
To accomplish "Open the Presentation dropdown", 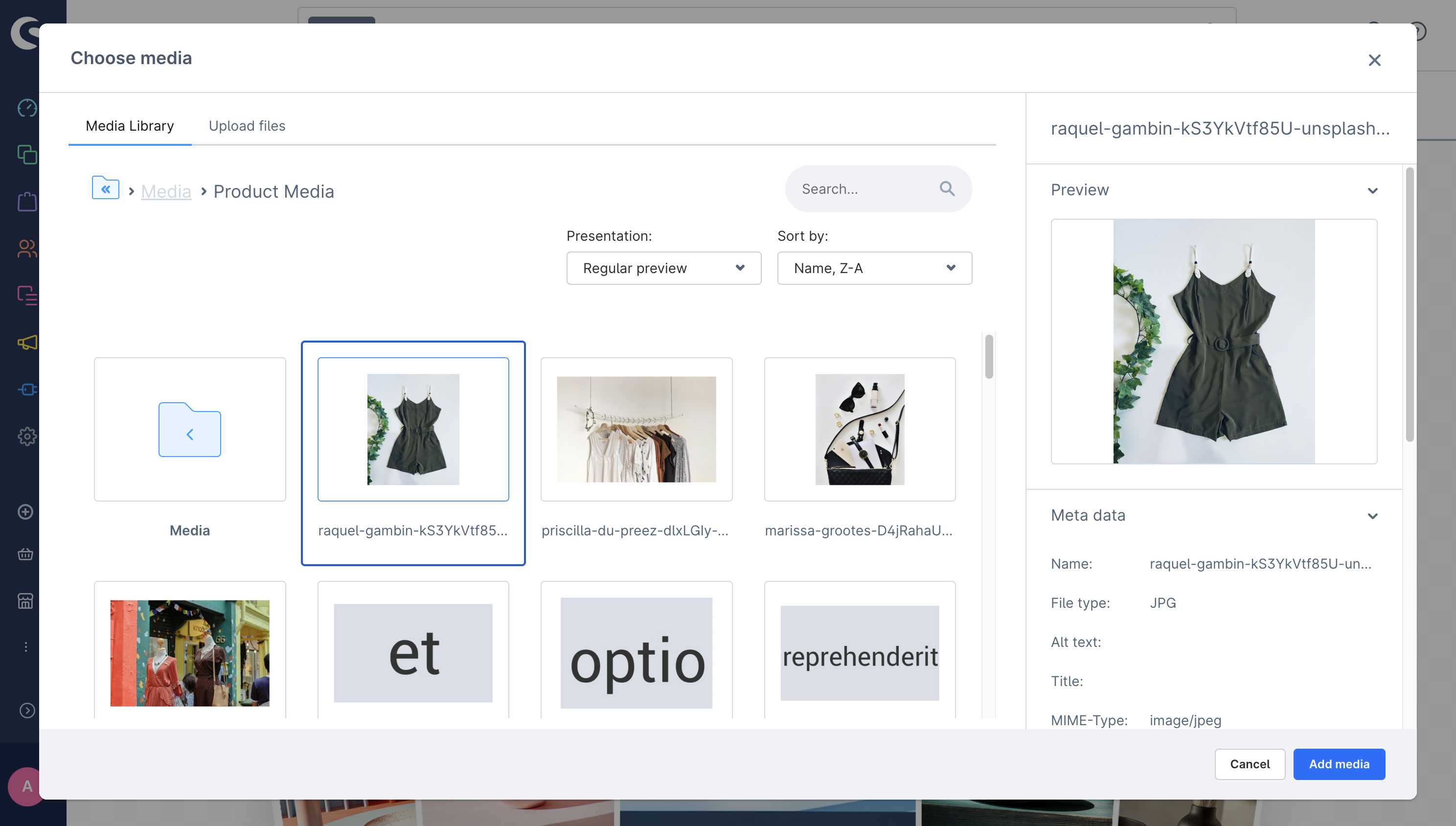I will tap(663, 268).
